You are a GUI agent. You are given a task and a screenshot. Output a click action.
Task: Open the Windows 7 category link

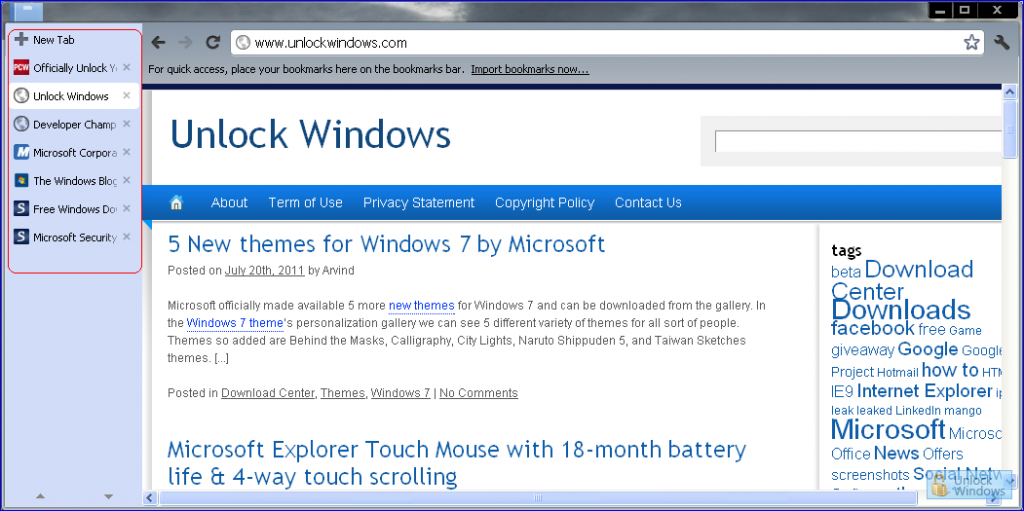pyautogui.click(x=400, y=393)
